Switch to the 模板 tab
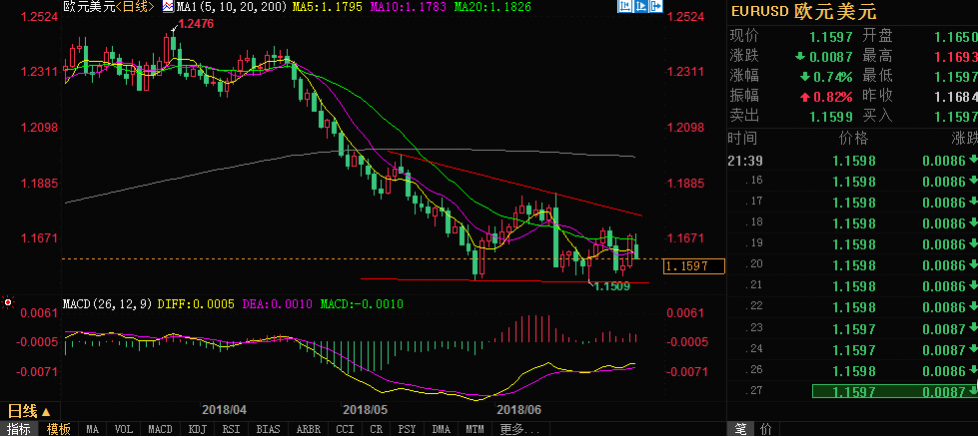 [x=58, y=429]
